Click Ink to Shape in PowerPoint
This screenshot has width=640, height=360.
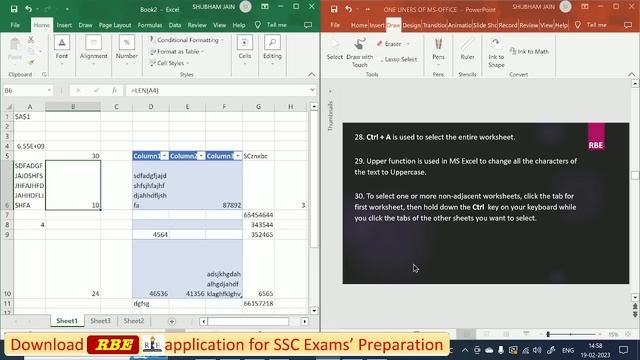pos(496,53)
